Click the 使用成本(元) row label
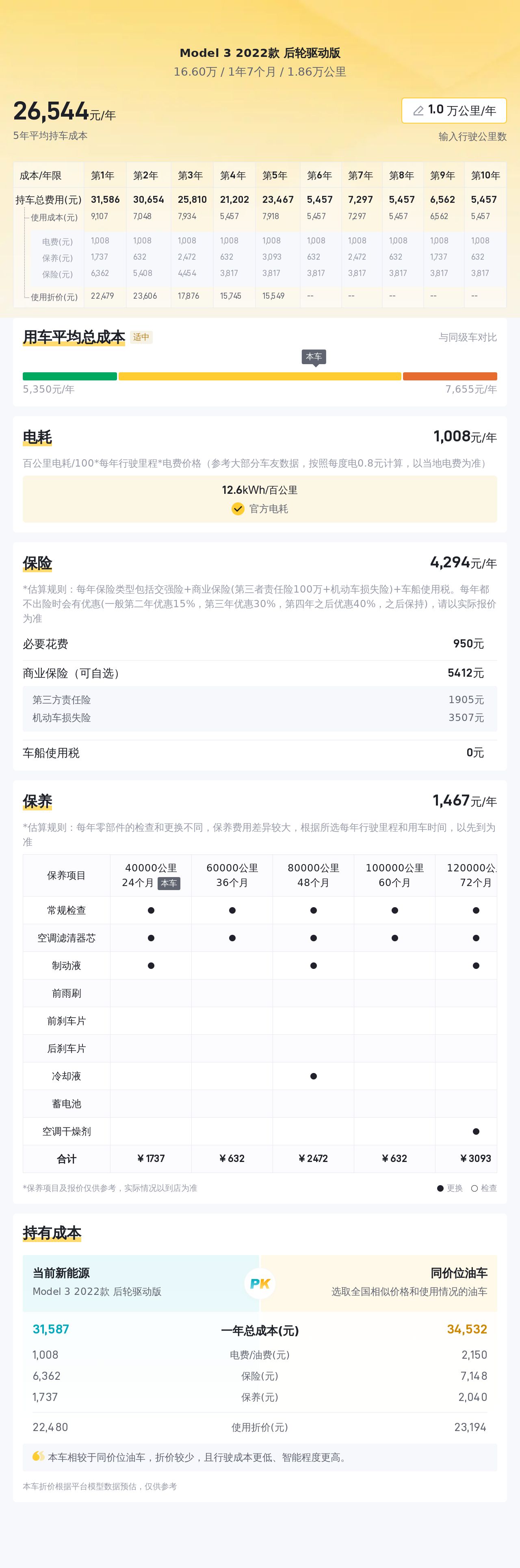The height and width of the screenshot is (1568, 520). pyautogui.click(x=54, y=217)
